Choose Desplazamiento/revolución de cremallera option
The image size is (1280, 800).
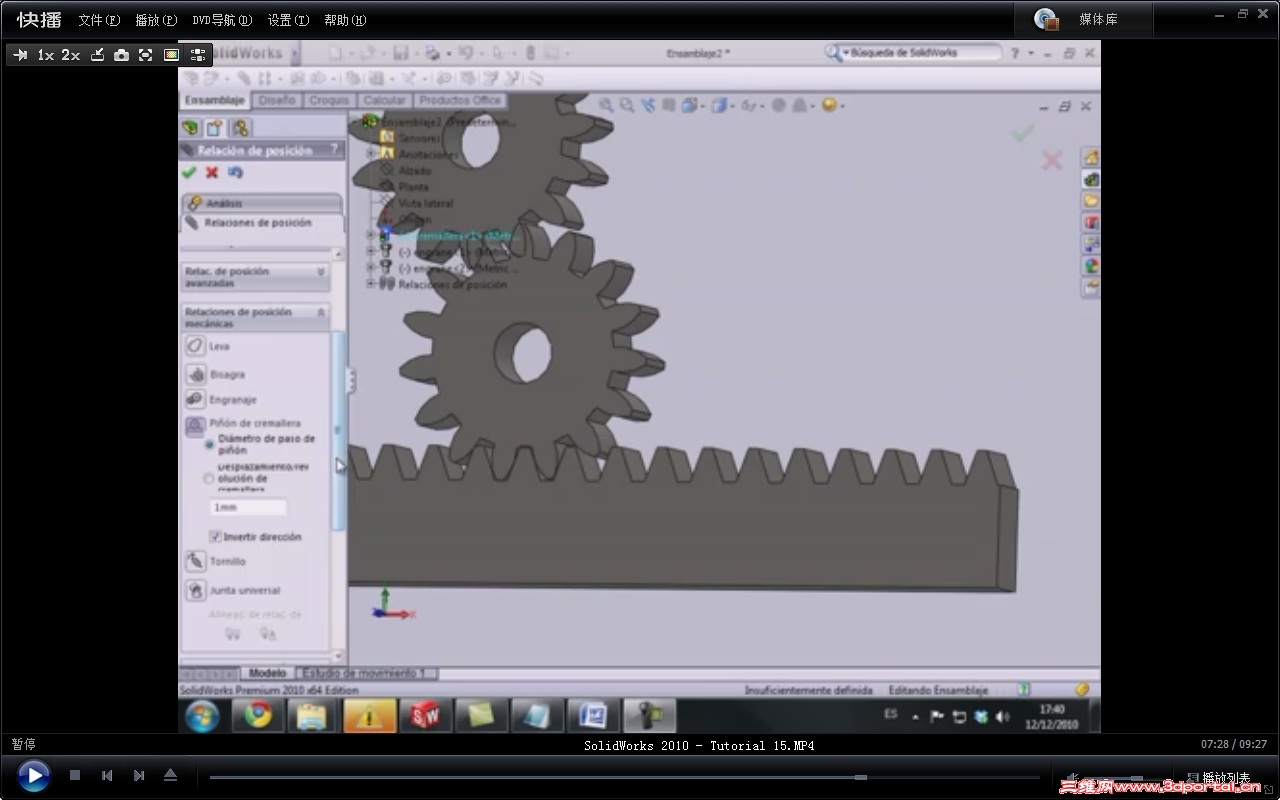(x=209, y=478)
